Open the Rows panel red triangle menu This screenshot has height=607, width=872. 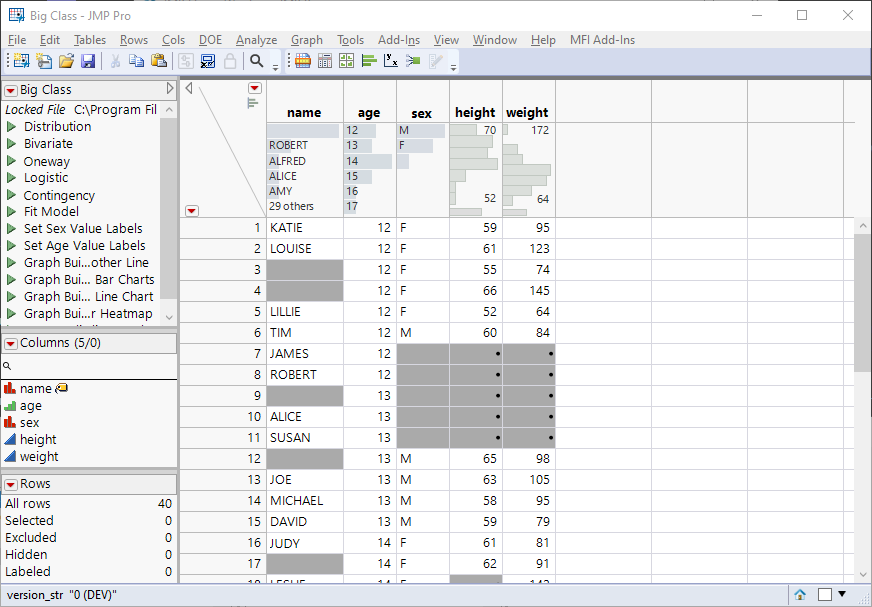pos(10,486)
